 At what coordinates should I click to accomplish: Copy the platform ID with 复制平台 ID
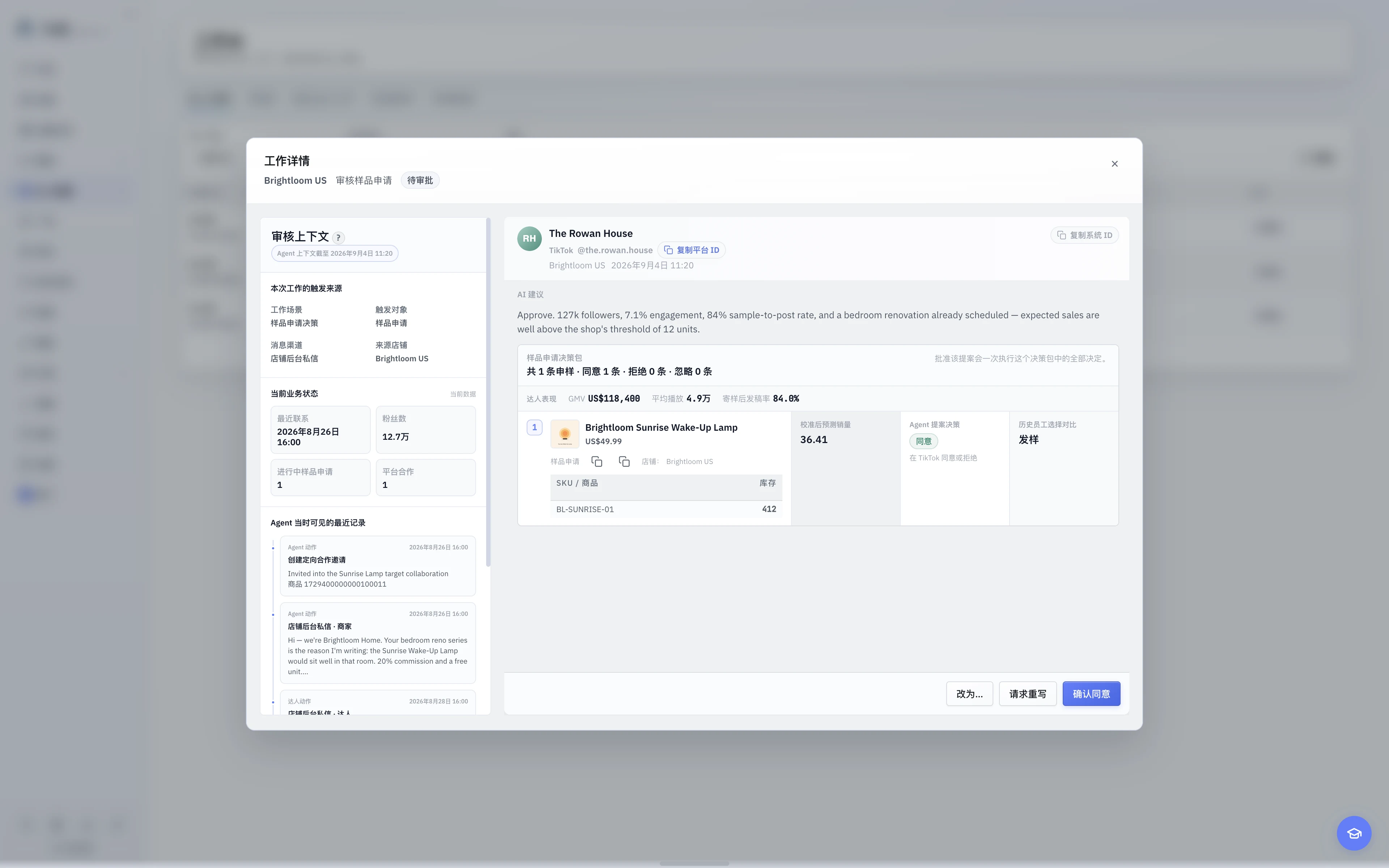(691, 250)
